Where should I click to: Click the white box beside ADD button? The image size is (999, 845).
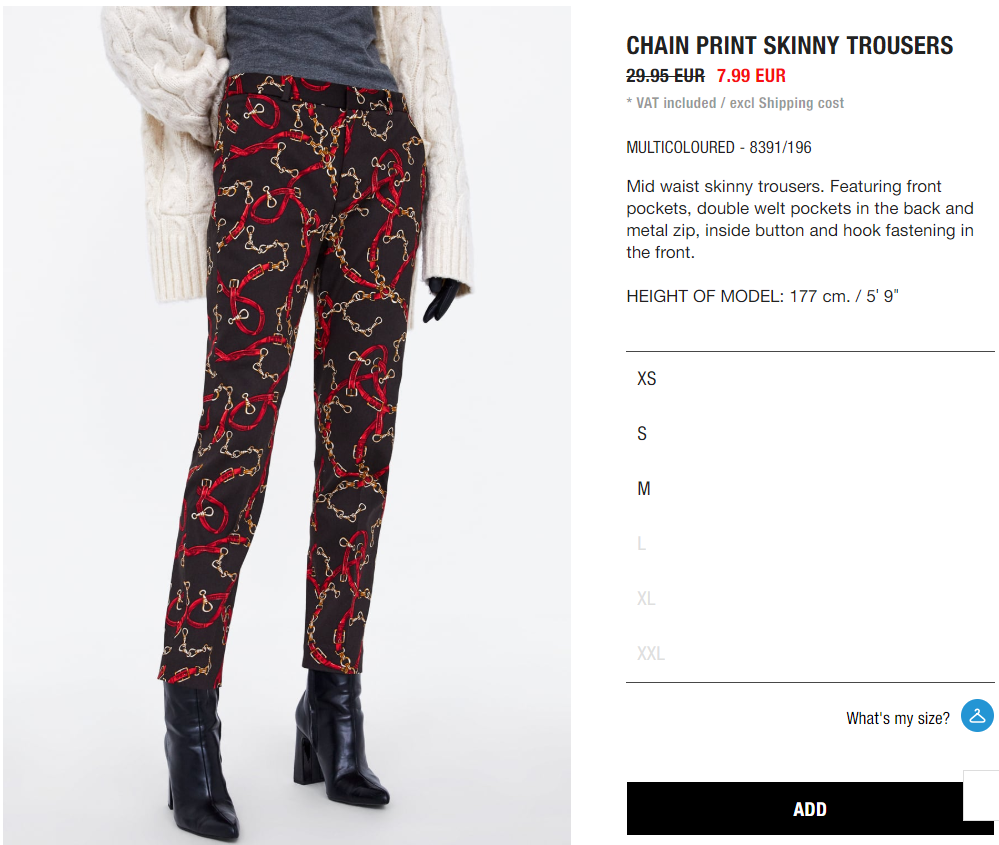pyautogui.click(x=981, y=795)
